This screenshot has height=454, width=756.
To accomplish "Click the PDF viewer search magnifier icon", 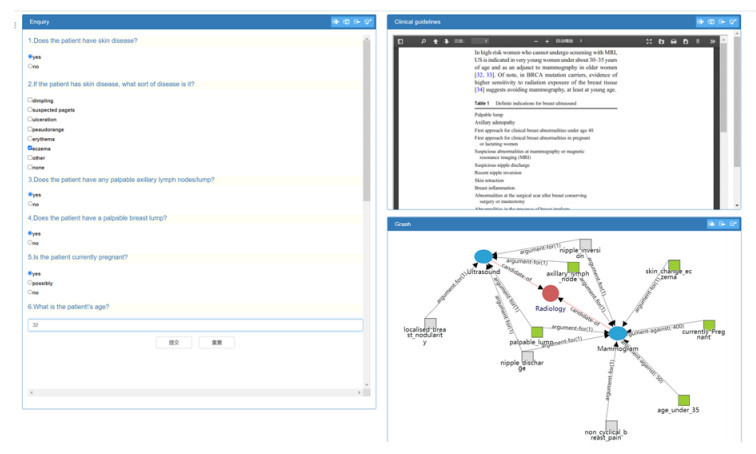I will pyautogui.click(x=423, y=41).
